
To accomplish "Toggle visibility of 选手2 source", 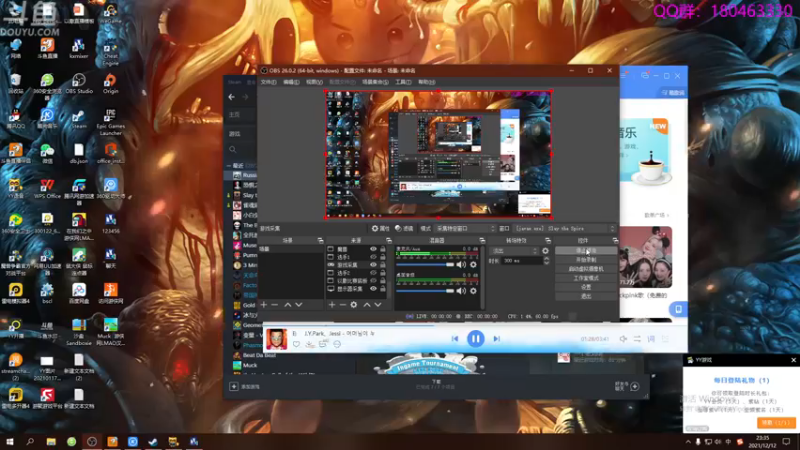I will 373,273.
